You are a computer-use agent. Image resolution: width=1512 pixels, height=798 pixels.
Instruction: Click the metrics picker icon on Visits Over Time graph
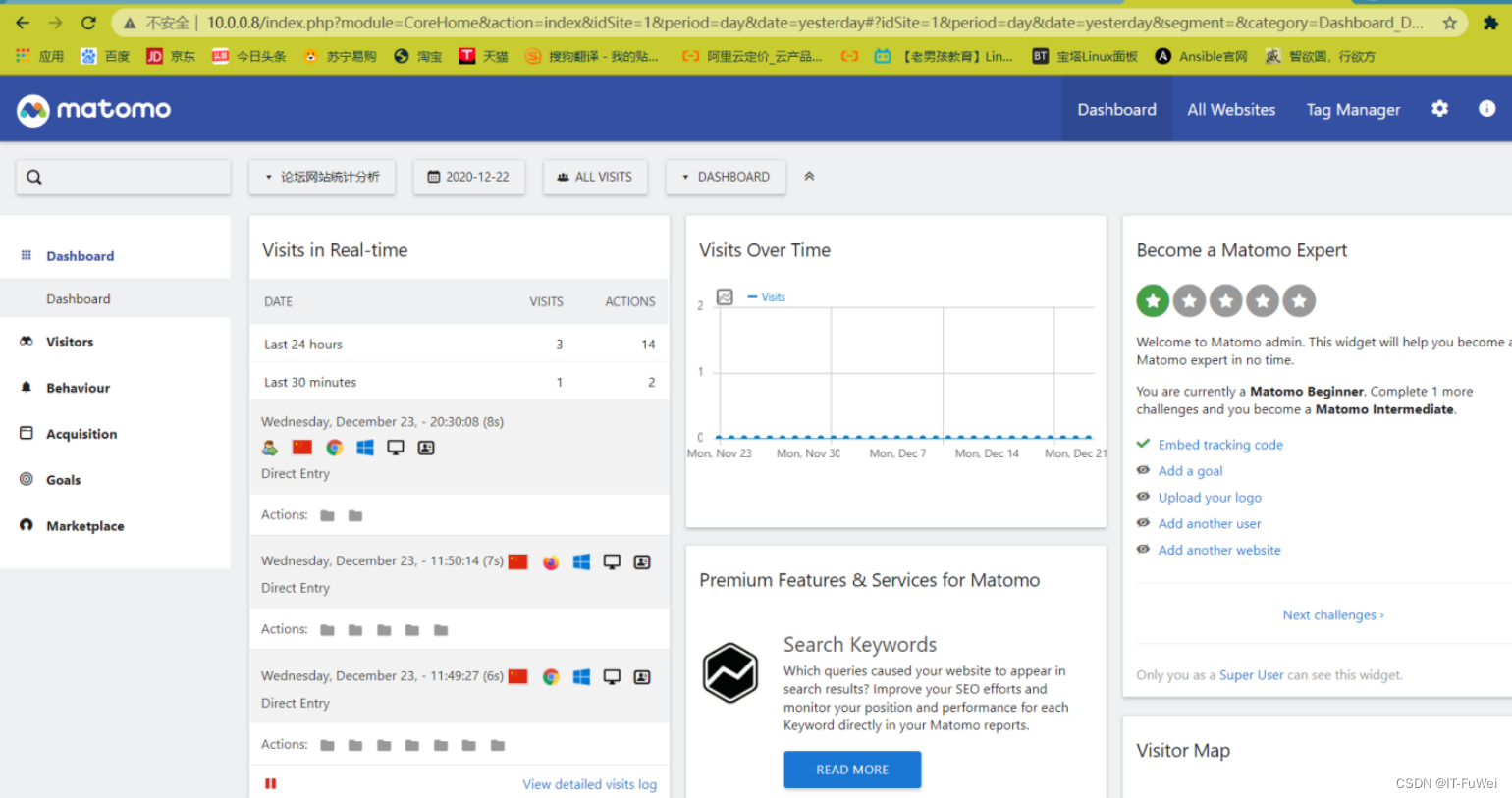(x=725, y=296)
